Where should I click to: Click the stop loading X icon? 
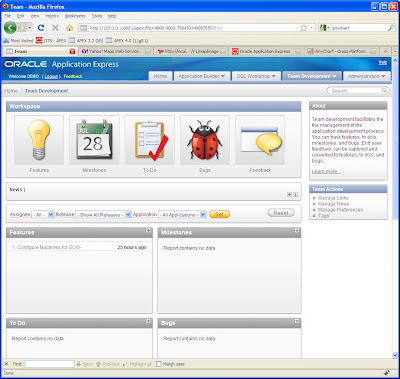(x=55, y=28)
